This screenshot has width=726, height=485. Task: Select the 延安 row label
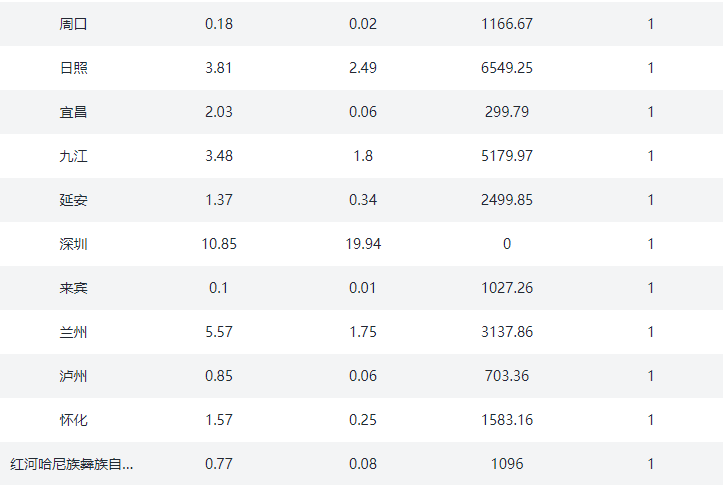73,200
